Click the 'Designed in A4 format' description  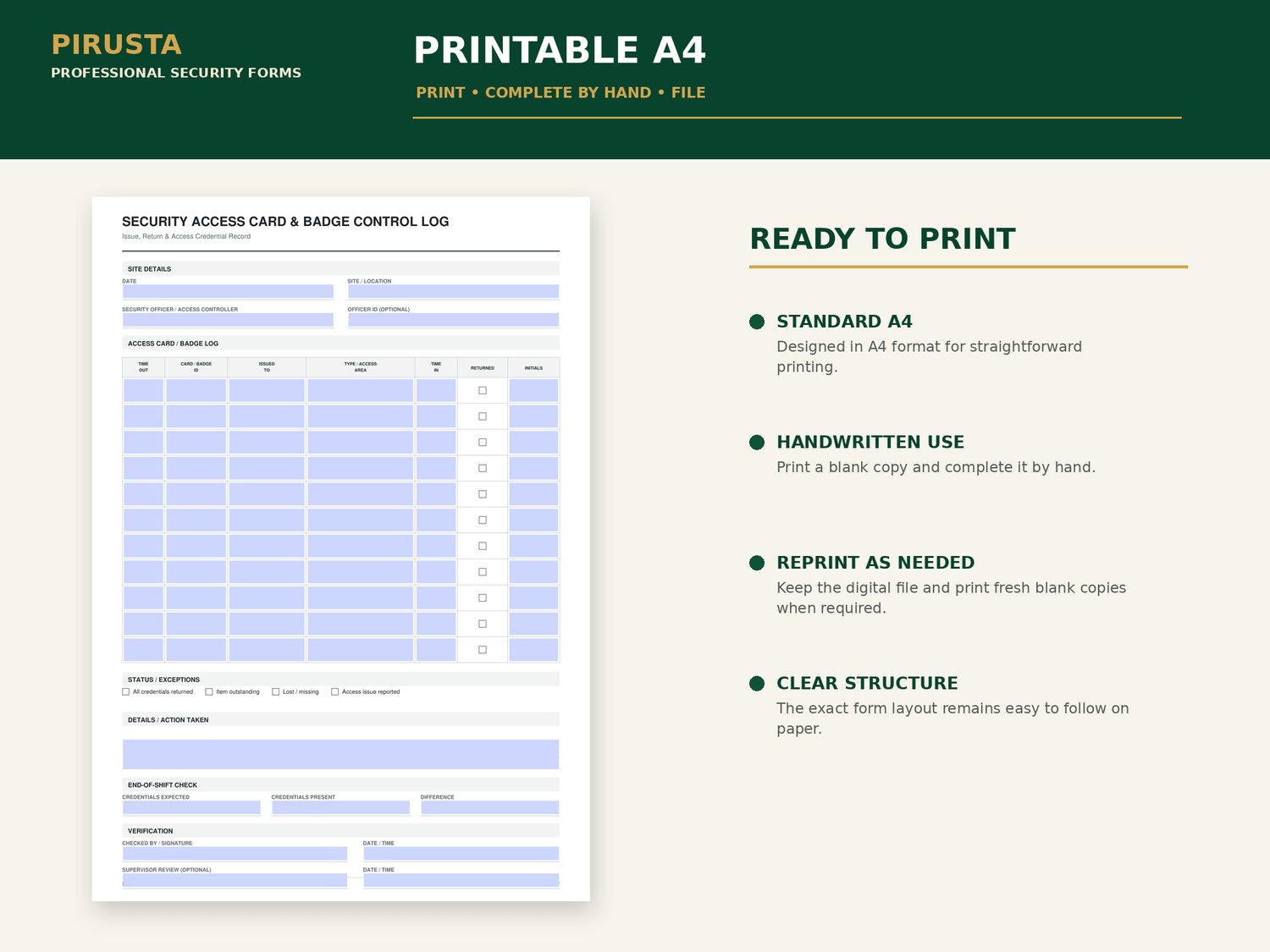tap(929, 356)
